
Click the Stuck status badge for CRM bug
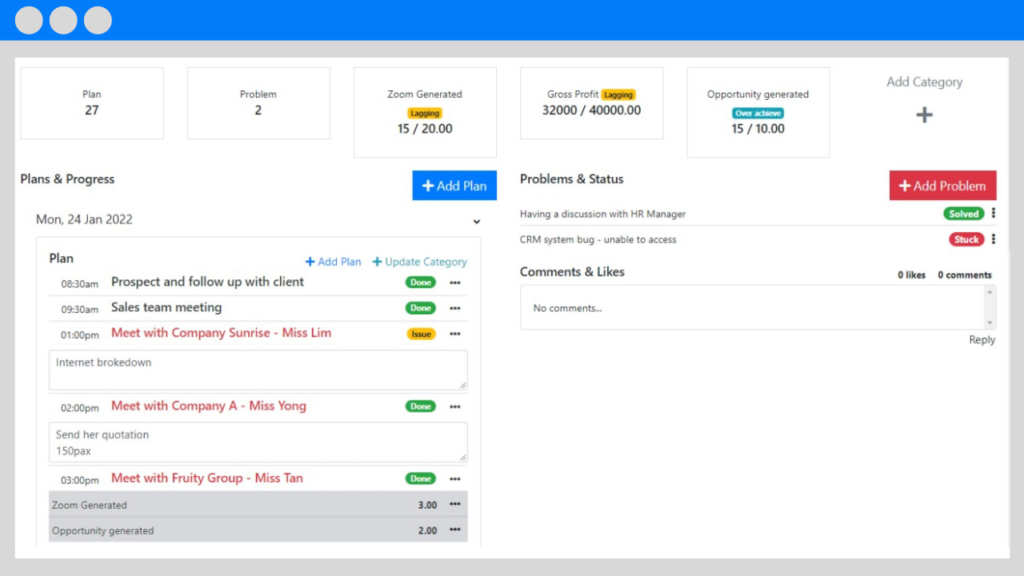click(966, 240)
